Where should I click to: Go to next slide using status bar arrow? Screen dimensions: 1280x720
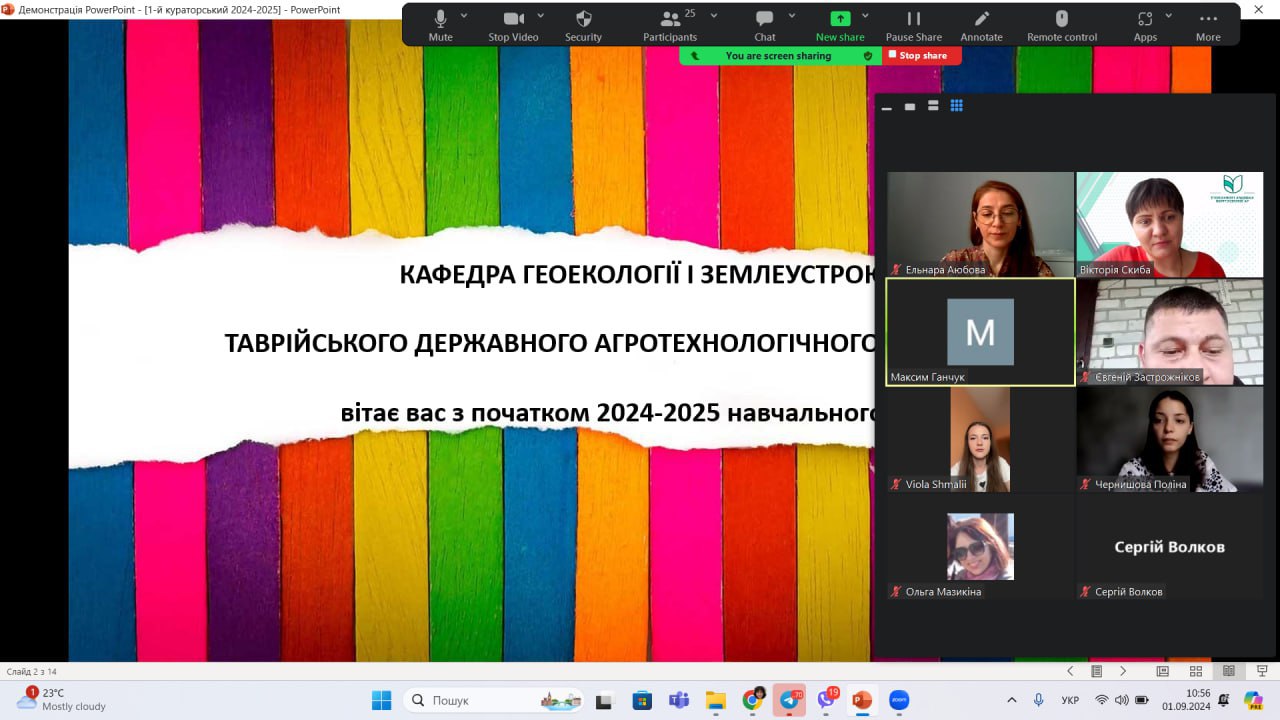coord(1123,671)
